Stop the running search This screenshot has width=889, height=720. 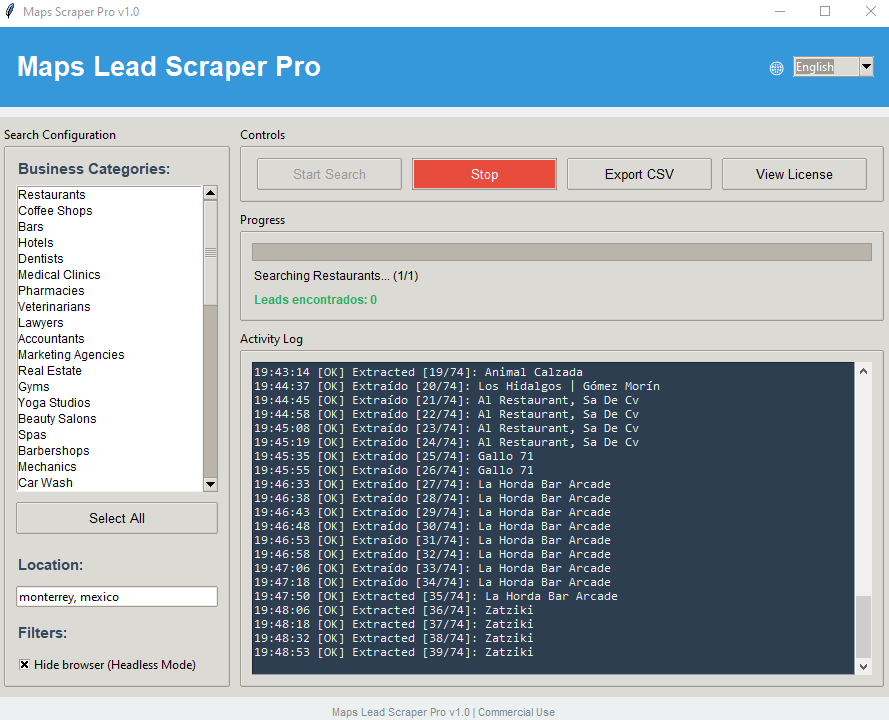click(484, 174)
